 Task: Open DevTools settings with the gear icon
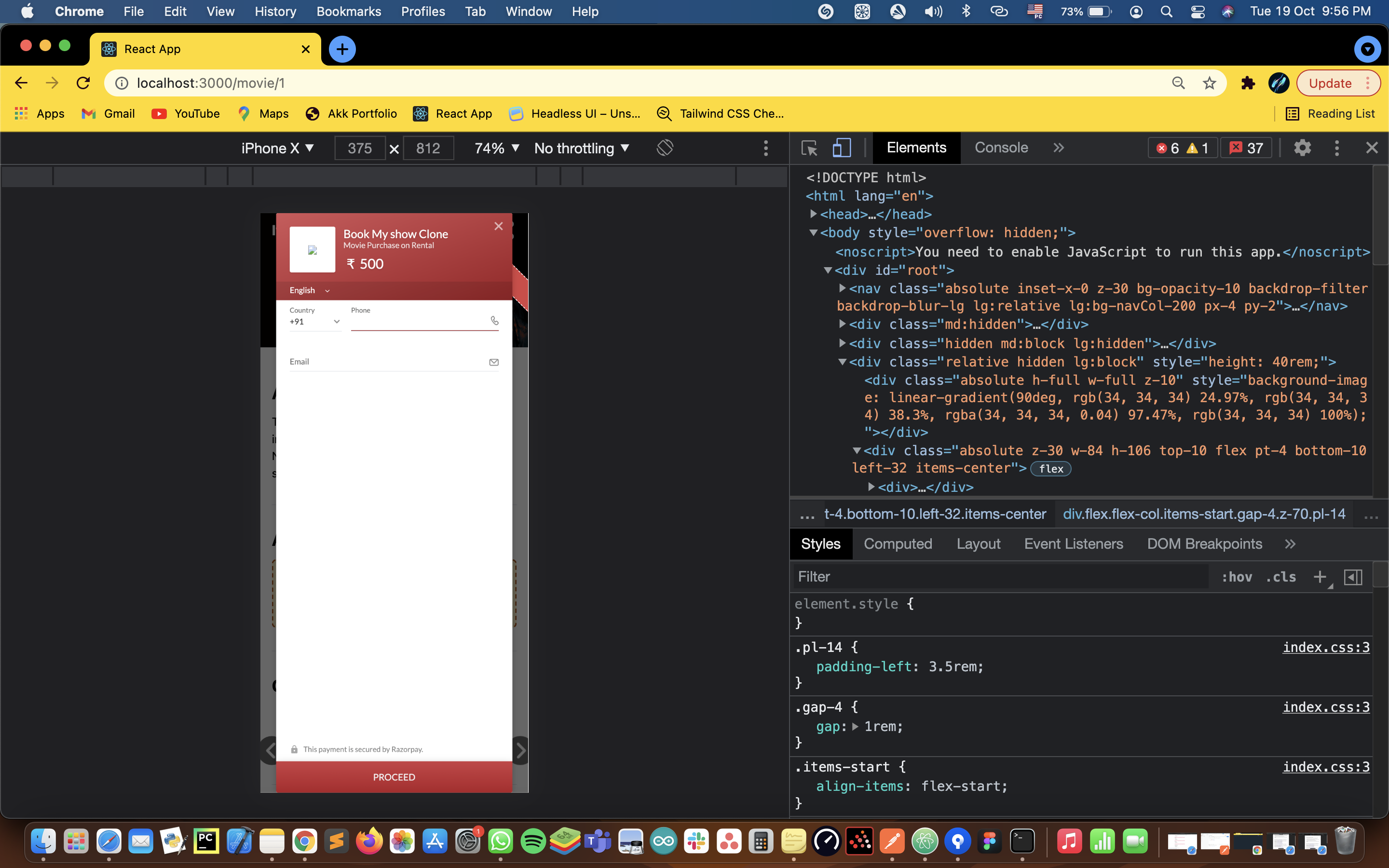(1302, 148)
